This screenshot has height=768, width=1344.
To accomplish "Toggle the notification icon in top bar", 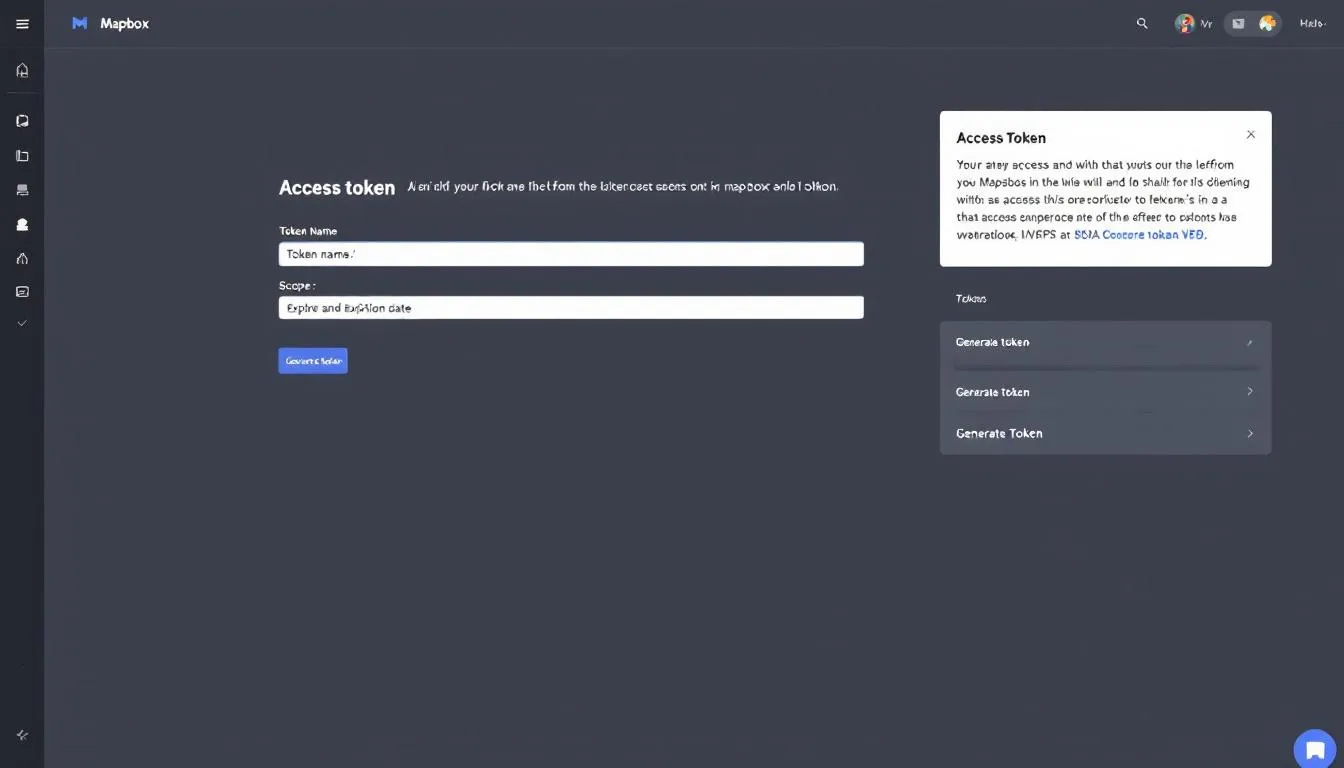I will 1237,22.
